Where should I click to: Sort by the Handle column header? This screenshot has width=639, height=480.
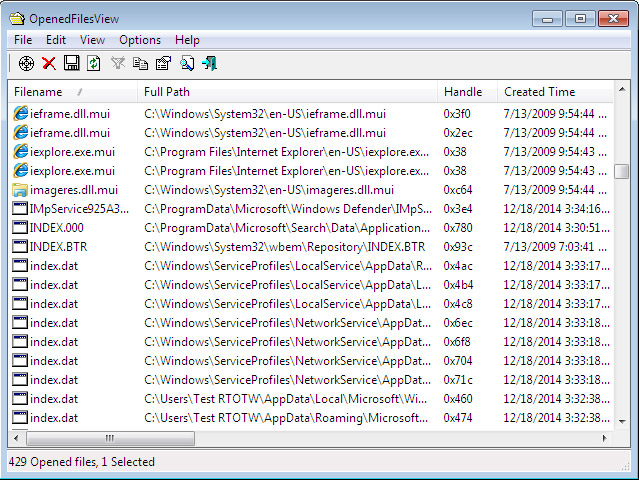[468, 92]
